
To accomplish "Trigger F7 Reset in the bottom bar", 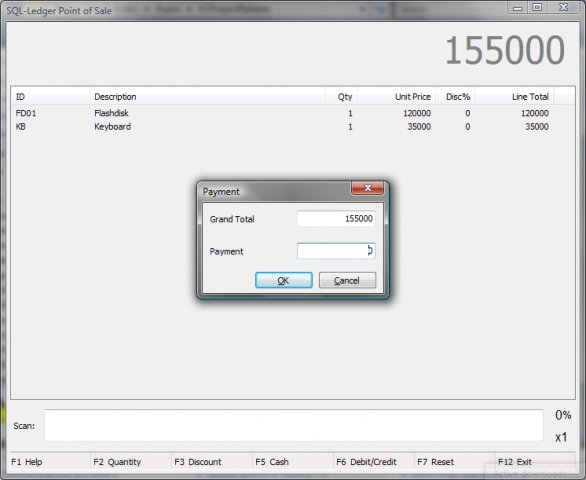I will [435, 462].
